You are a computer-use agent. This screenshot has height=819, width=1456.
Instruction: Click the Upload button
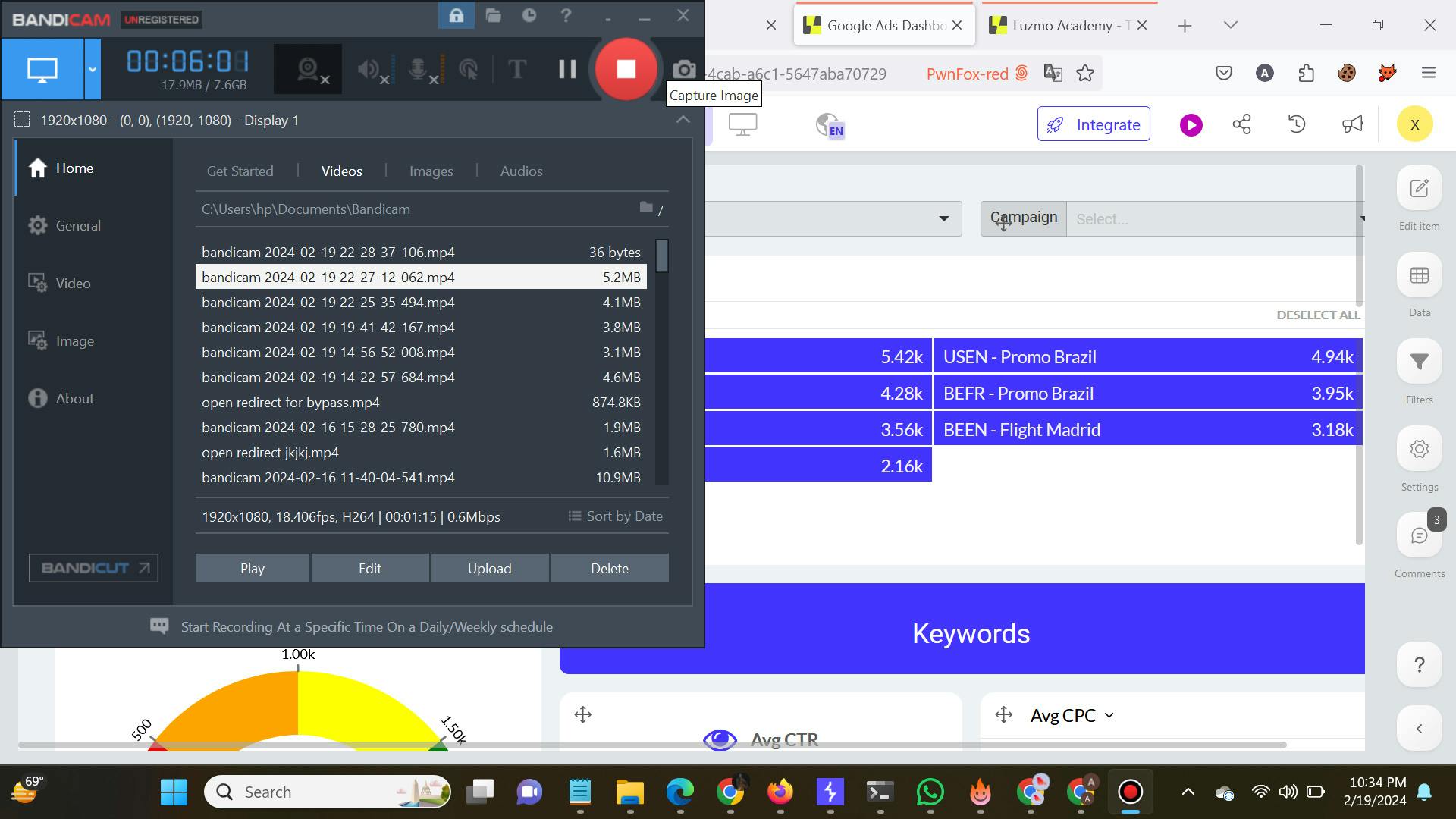[489, 568]
